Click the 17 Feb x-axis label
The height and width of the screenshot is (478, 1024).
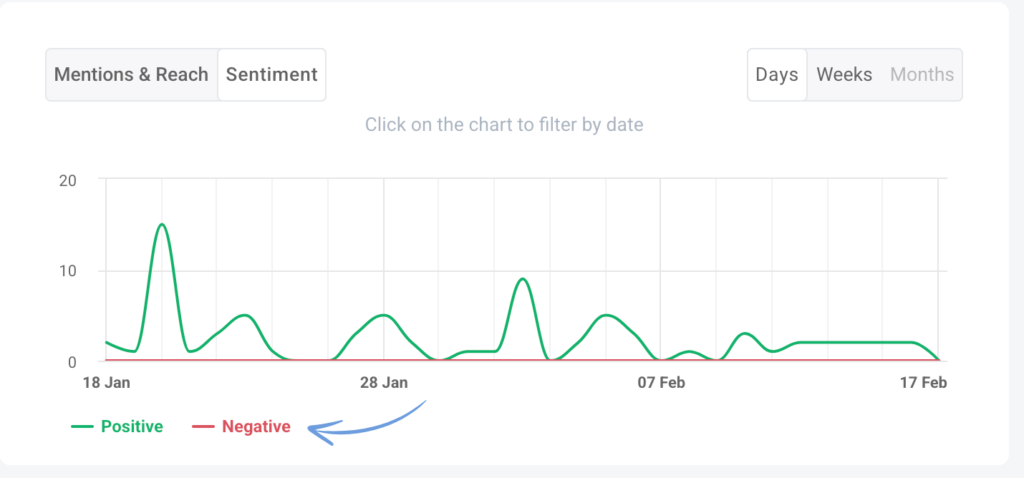pos(922,383)
